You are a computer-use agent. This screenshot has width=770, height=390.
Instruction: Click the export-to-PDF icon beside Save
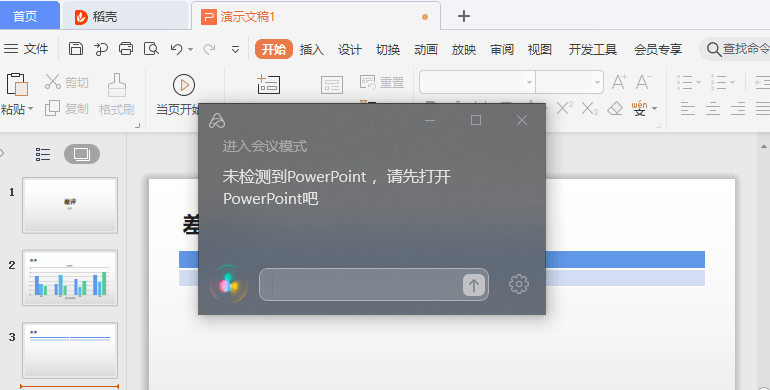[x=101, y=49]
